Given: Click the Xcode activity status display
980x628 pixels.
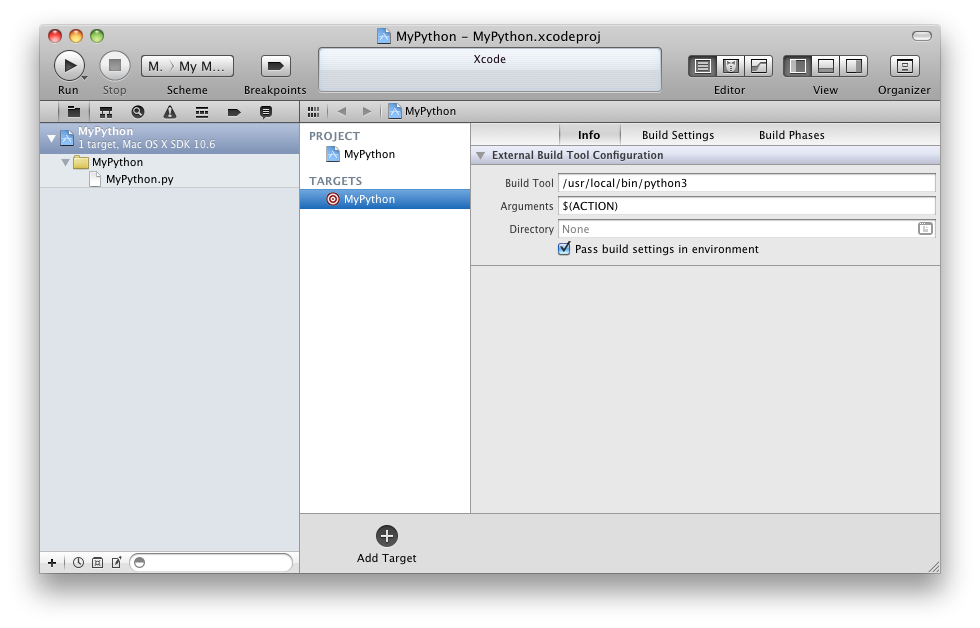Looking at the screenshot, I should click(x=490, y=69).
